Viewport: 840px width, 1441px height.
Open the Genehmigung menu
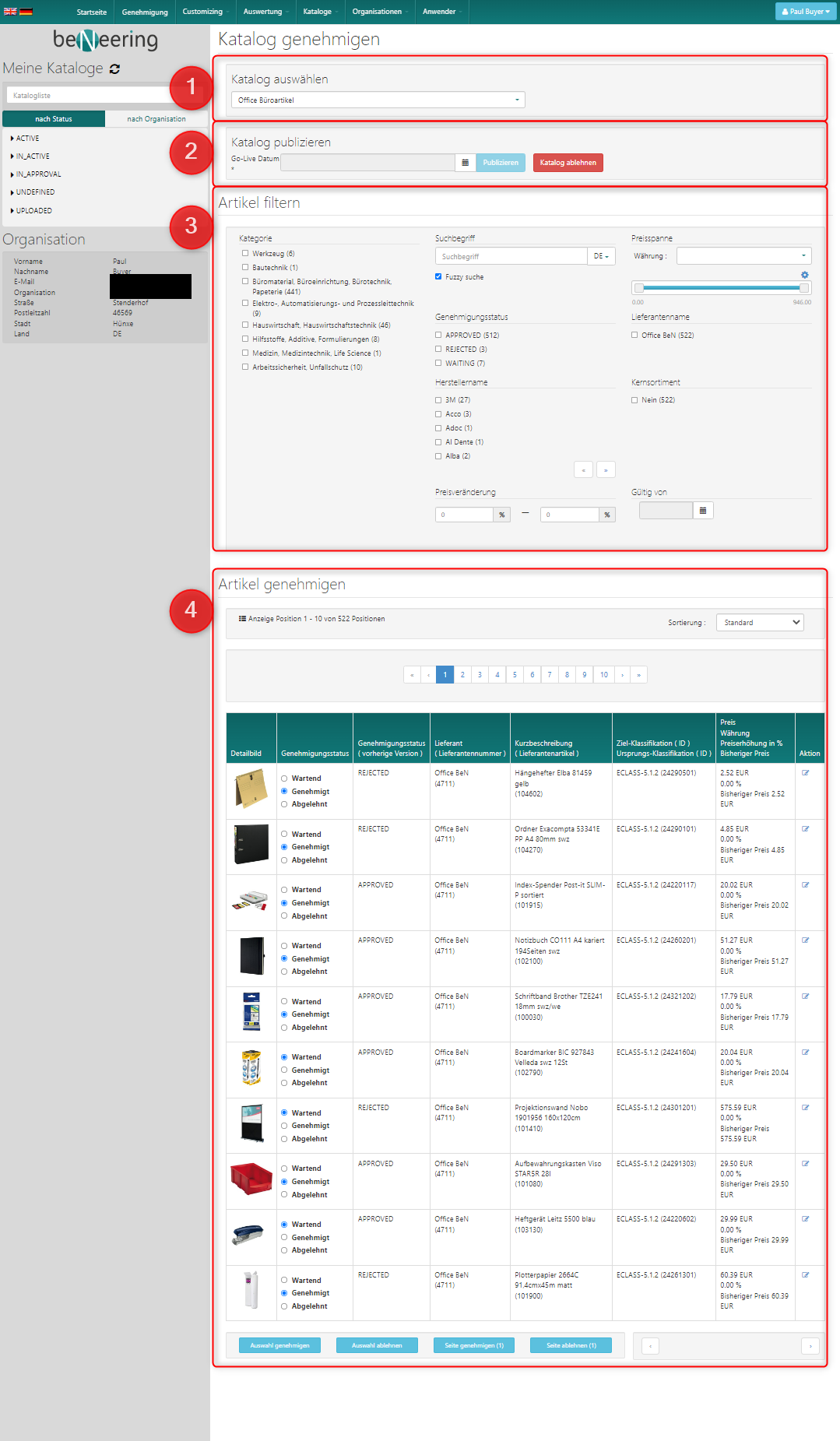145,12
